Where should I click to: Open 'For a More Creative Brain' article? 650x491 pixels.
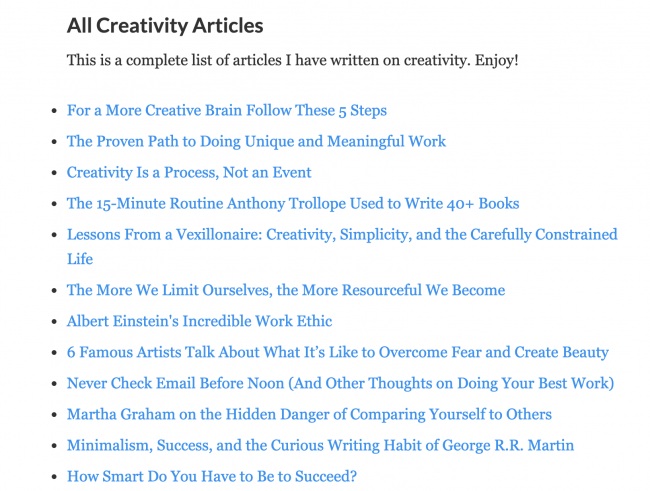pos(226,110)
